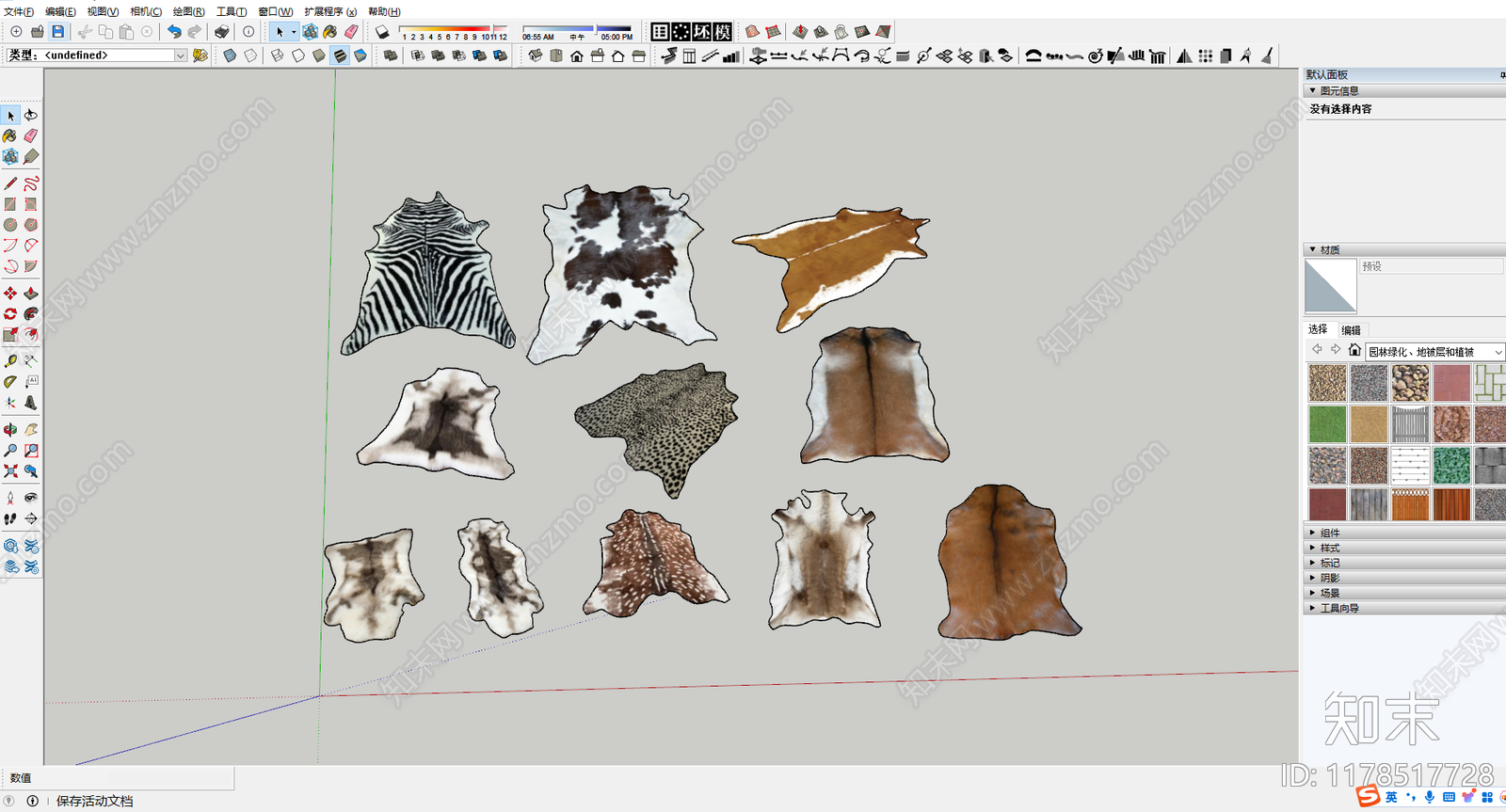Screen dimensions: 1506x812
Task: Click the Print icon
Action: coord(222,32)
